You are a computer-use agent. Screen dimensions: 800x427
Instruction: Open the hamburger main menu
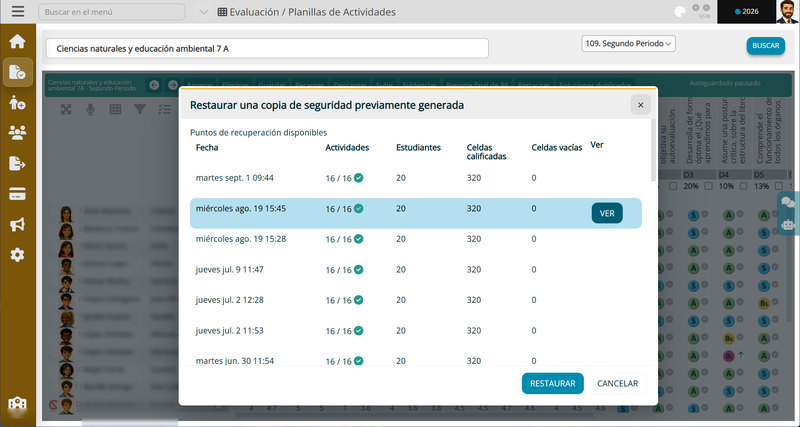tap(18, 11)
